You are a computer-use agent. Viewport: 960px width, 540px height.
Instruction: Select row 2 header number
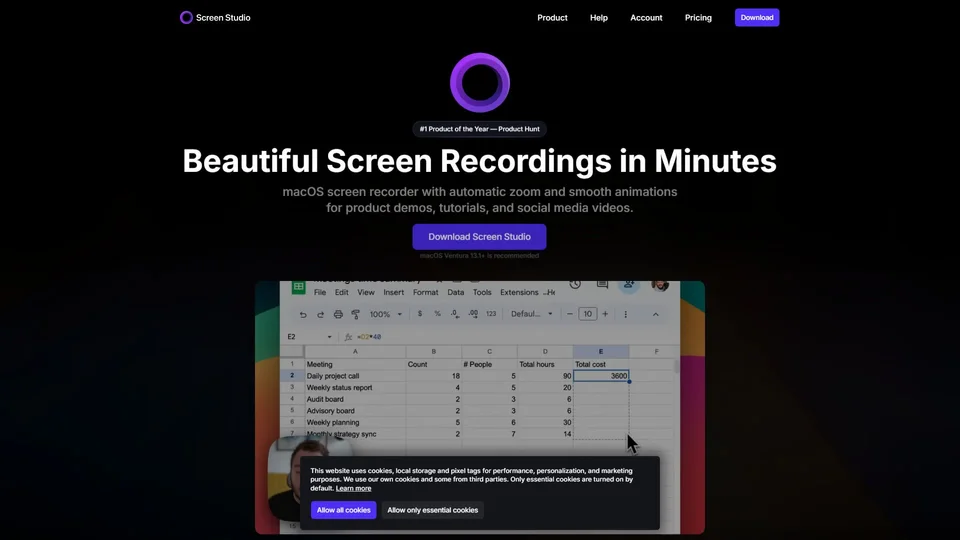[x=292, y=376]
